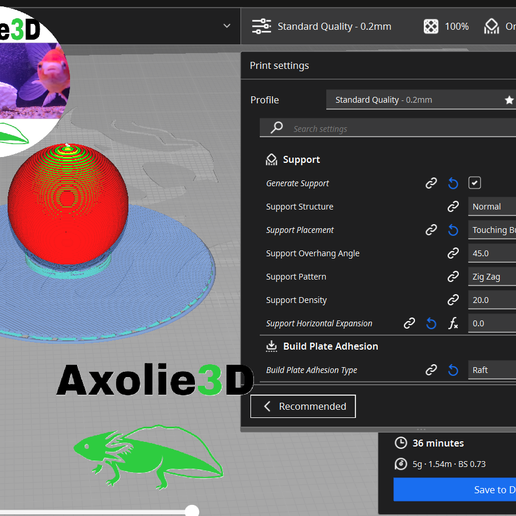Click the Standard Quality - 0.2mm header text
Viewport: 516px width, 516px height.
tap(334, 26)
